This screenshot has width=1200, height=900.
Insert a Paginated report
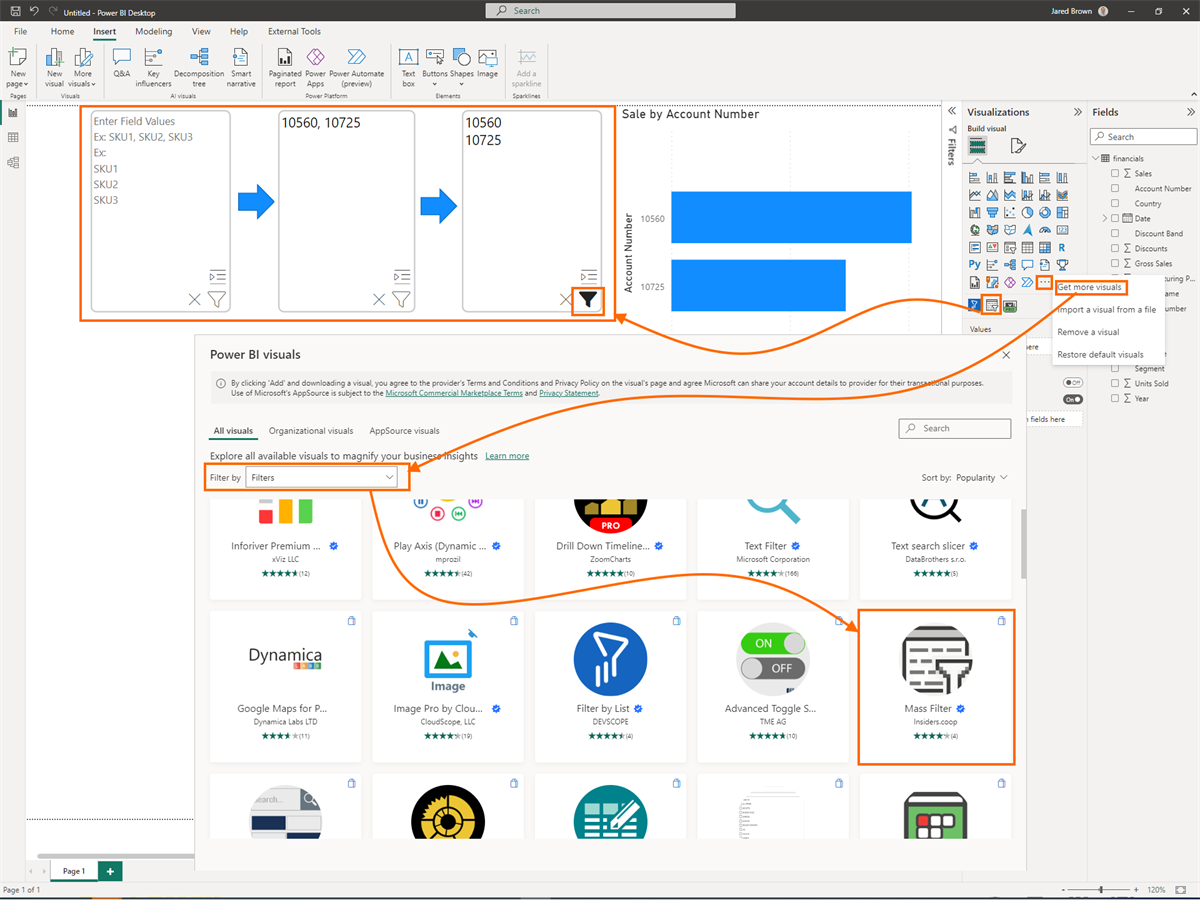coord(285,67)
